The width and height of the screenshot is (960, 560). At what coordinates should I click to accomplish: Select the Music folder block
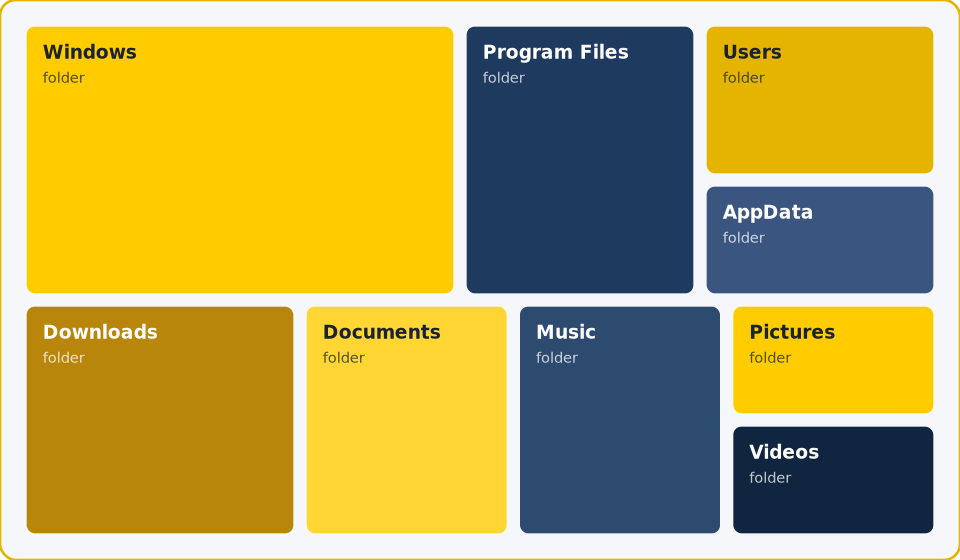tap(620, 420)
